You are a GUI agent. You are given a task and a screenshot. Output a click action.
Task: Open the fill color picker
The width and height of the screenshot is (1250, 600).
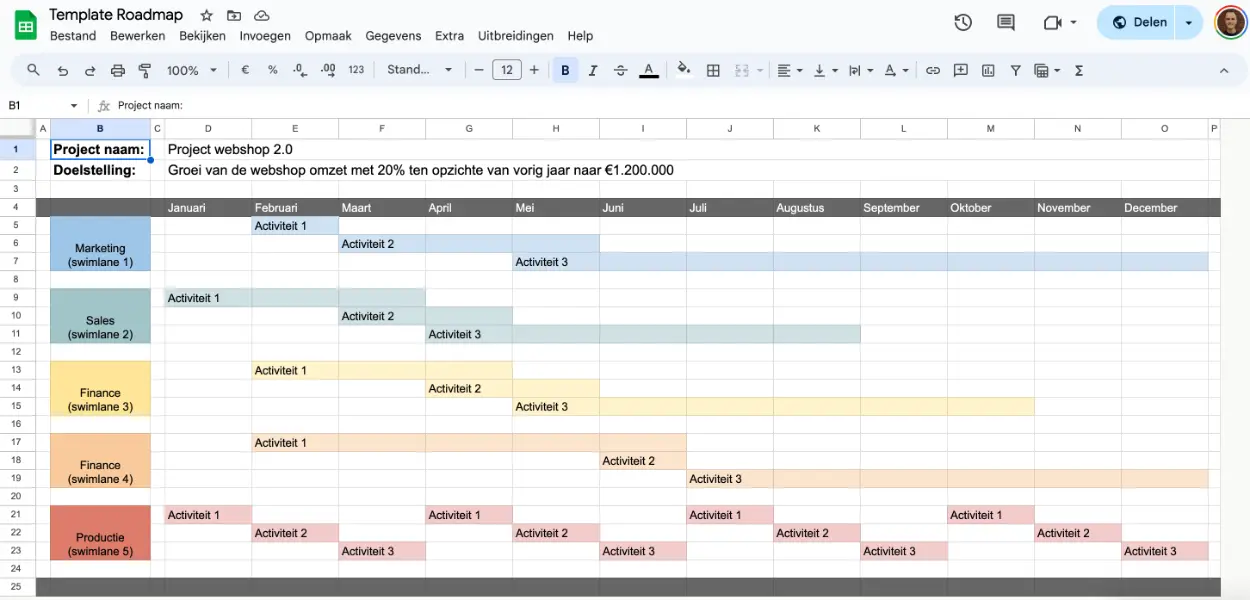pos(684,70)
